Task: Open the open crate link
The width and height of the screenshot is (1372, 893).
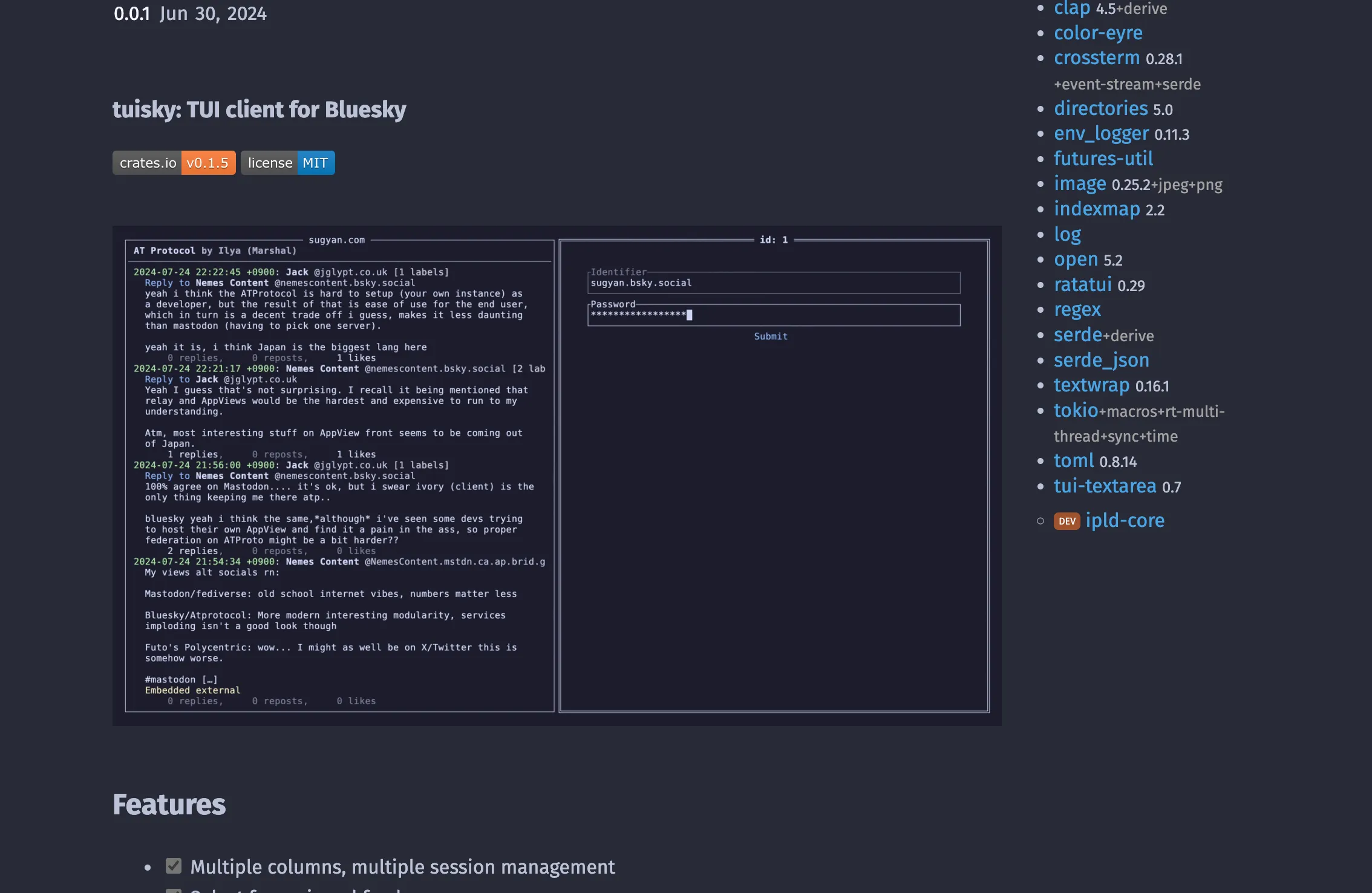Action: click(x=1076, y=260)
